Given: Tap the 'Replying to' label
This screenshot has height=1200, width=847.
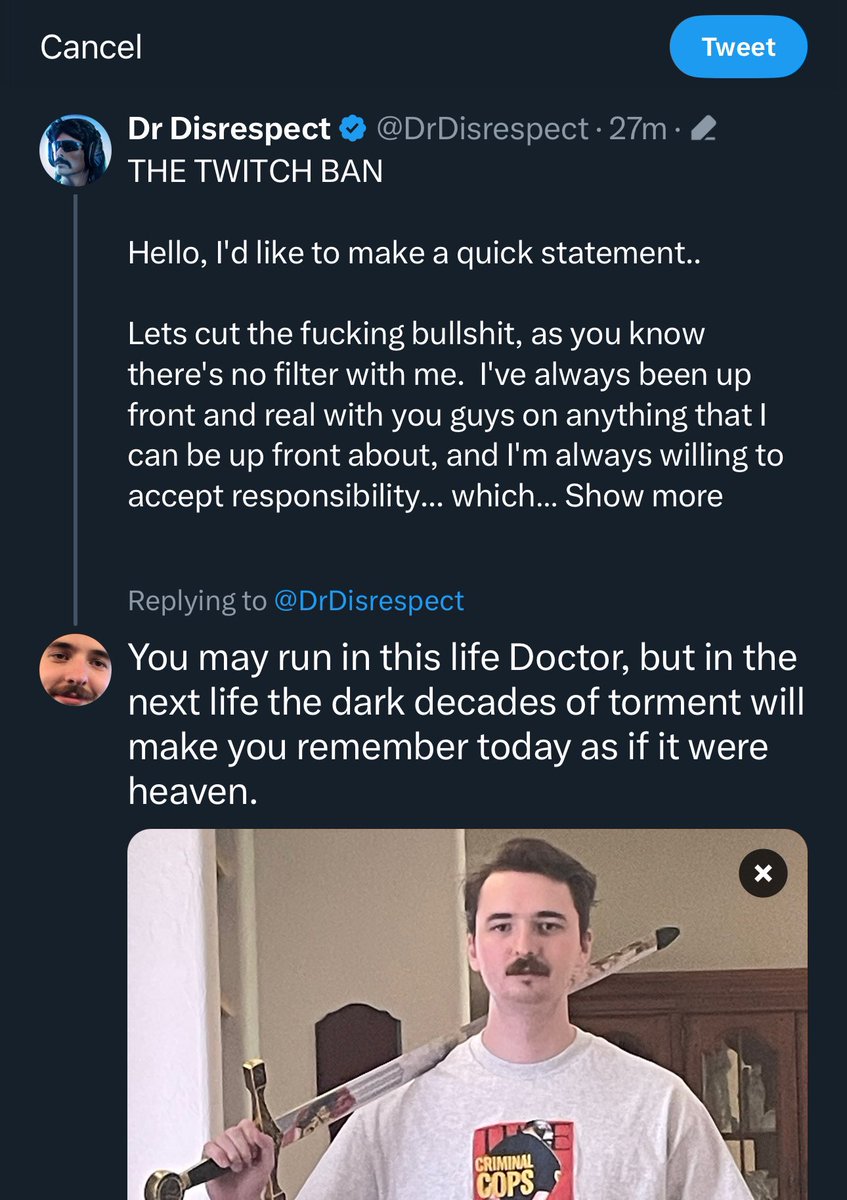Looking at the screenshot, I should (x=197, y=600).
